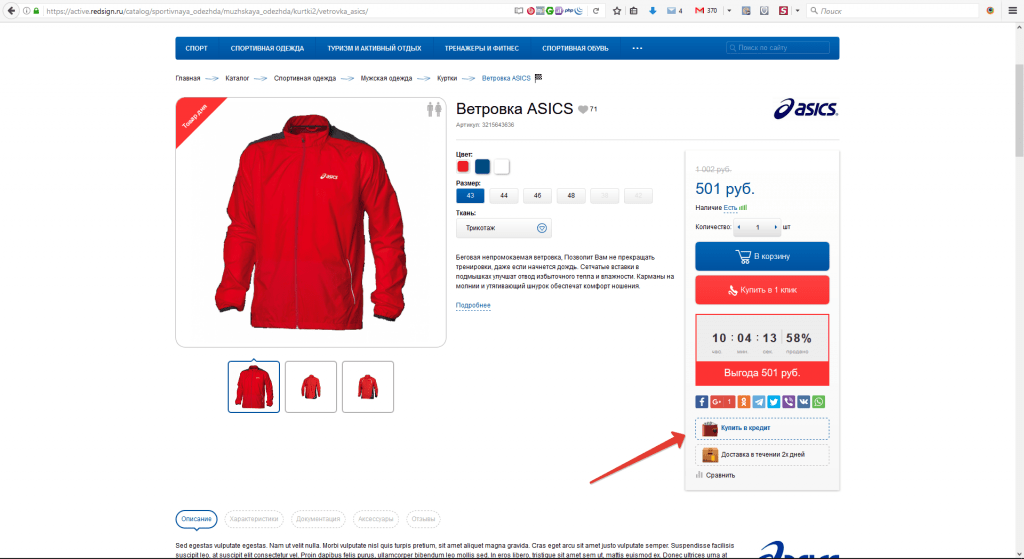Open the ASICS brand logo link
1024x559 pixels.
tap(806, 108)
